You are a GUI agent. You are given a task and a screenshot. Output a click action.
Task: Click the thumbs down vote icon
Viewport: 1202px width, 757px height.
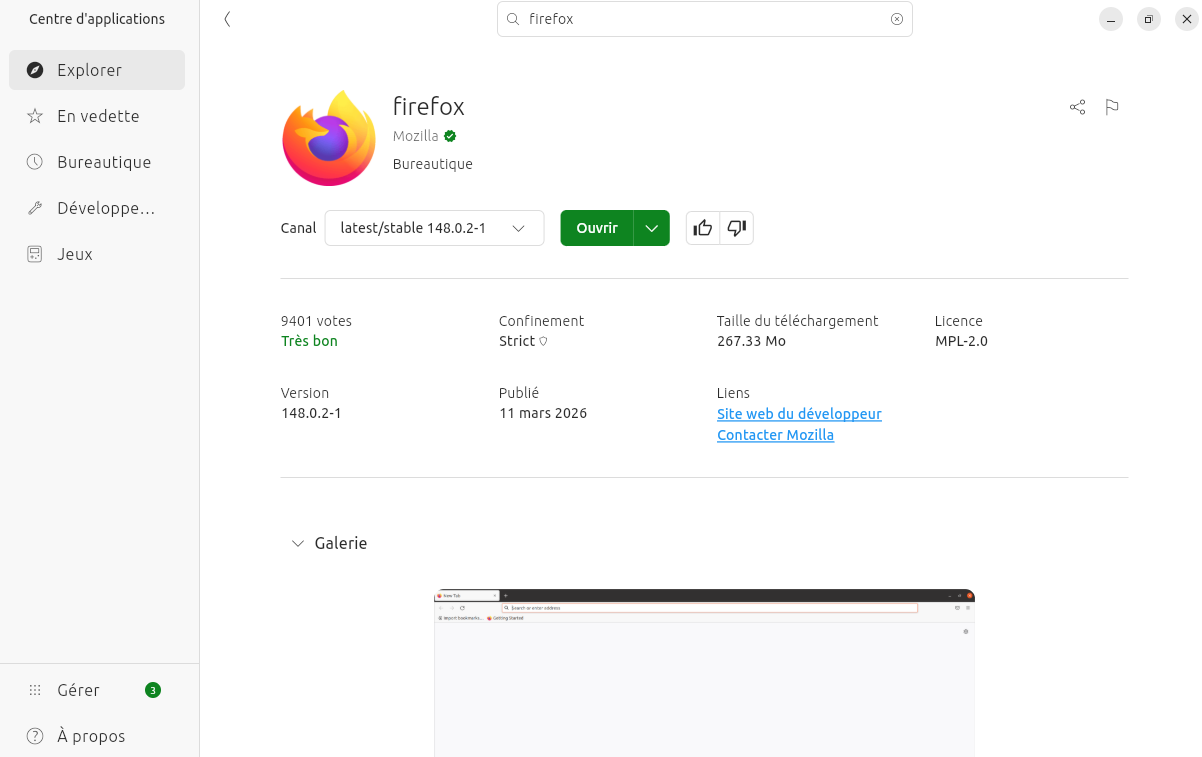(737, 228)
